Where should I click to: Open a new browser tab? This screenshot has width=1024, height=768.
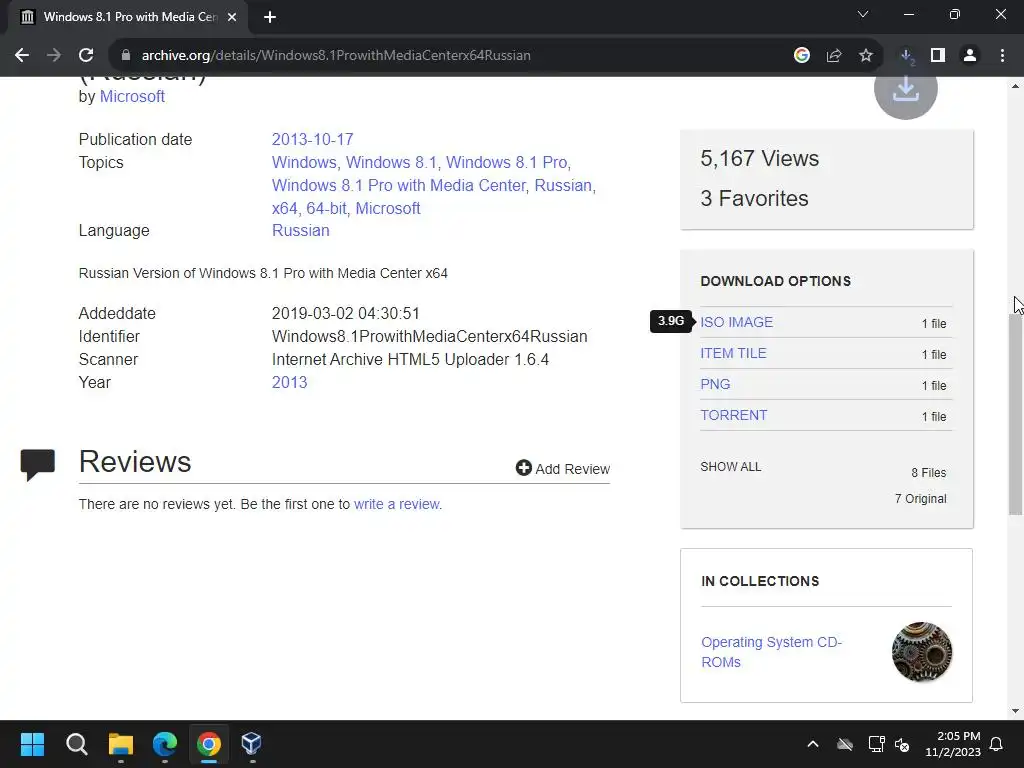[270, 17]
